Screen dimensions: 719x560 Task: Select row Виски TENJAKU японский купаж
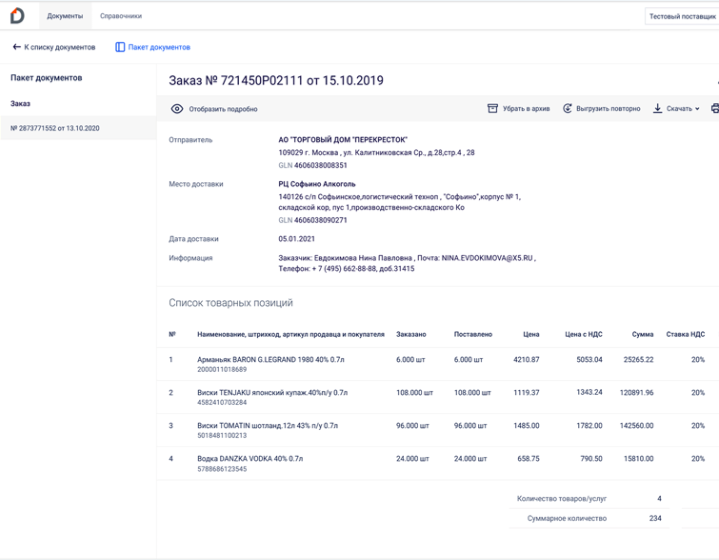[x=438, y=397]
